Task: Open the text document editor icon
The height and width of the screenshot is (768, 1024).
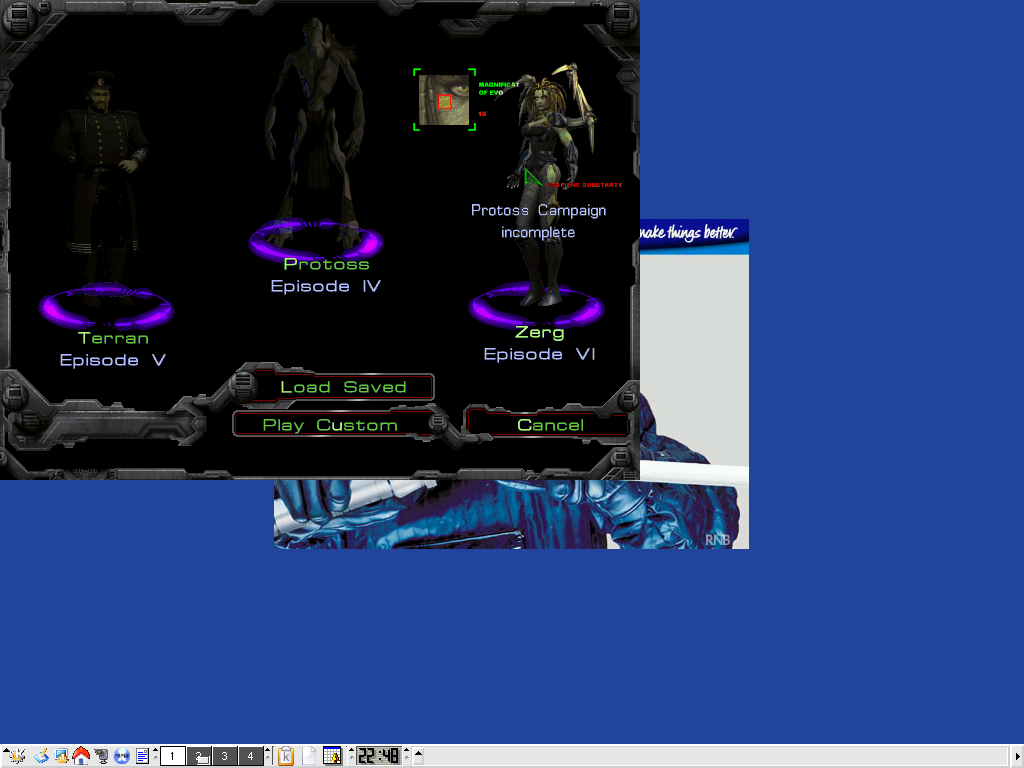Action: tap(142, 756)
